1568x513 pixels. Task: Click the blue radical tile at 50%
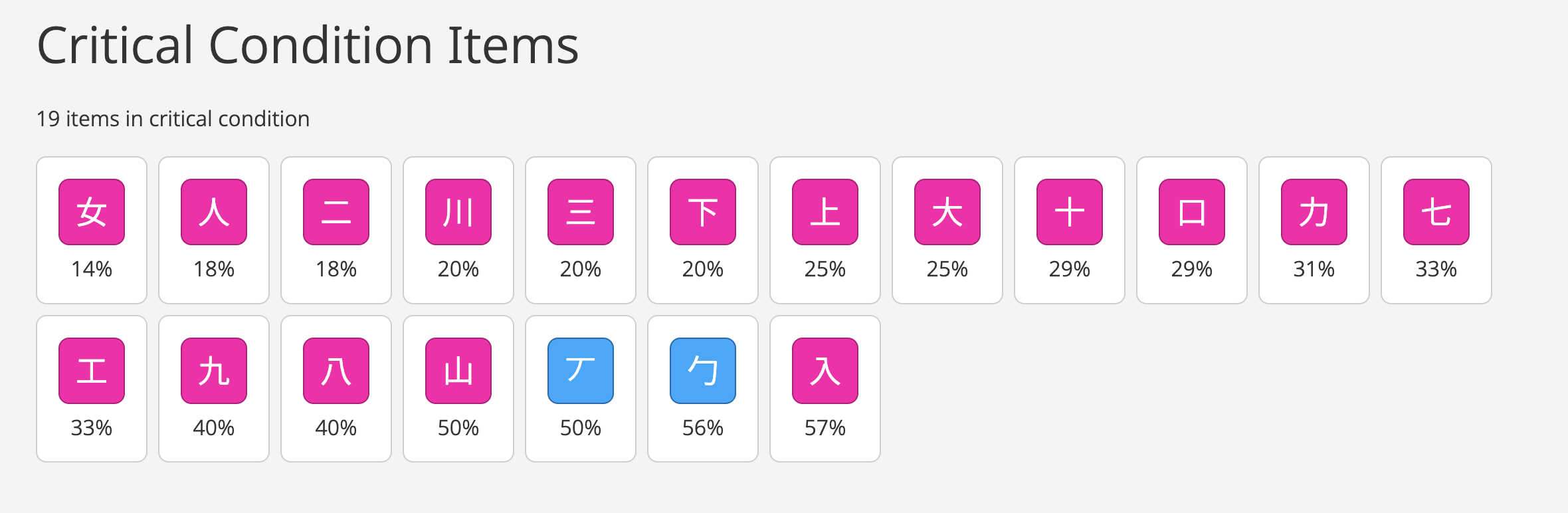pyautogui.click(x=581, y=371)
